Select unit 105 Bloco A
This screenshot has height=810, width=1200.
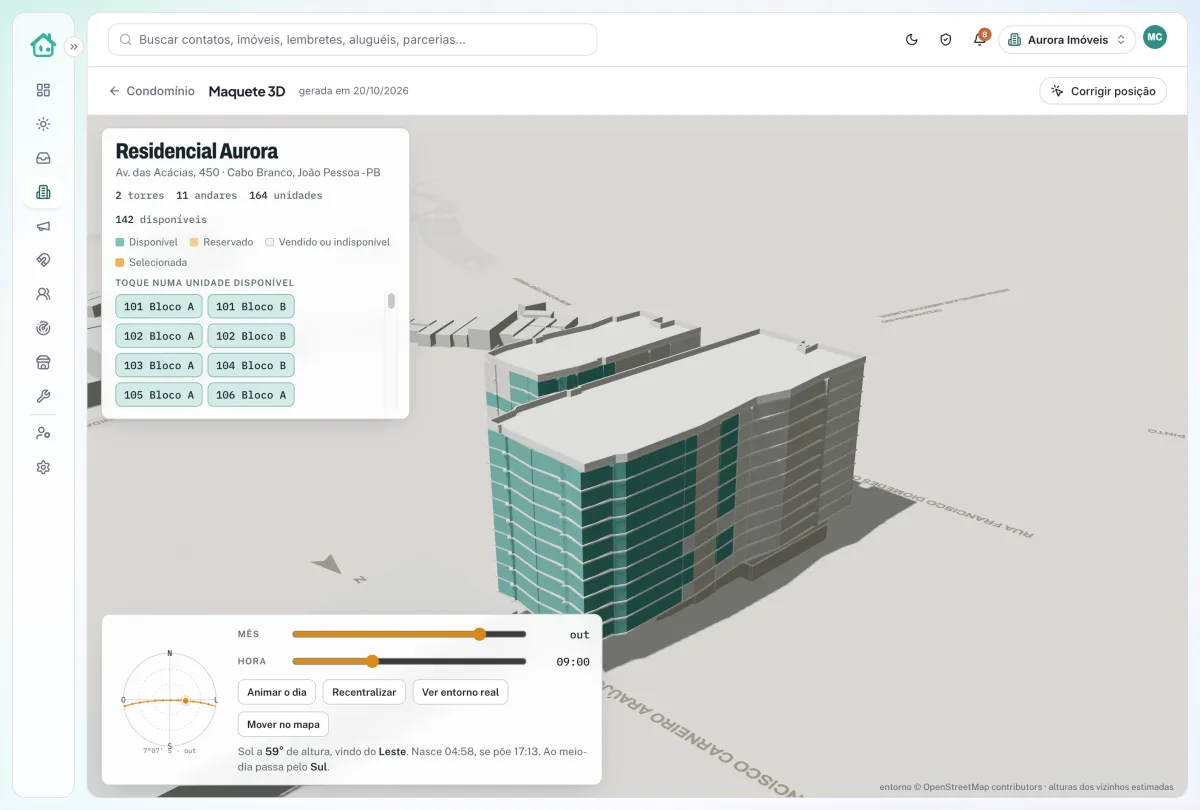pos(159,395)
